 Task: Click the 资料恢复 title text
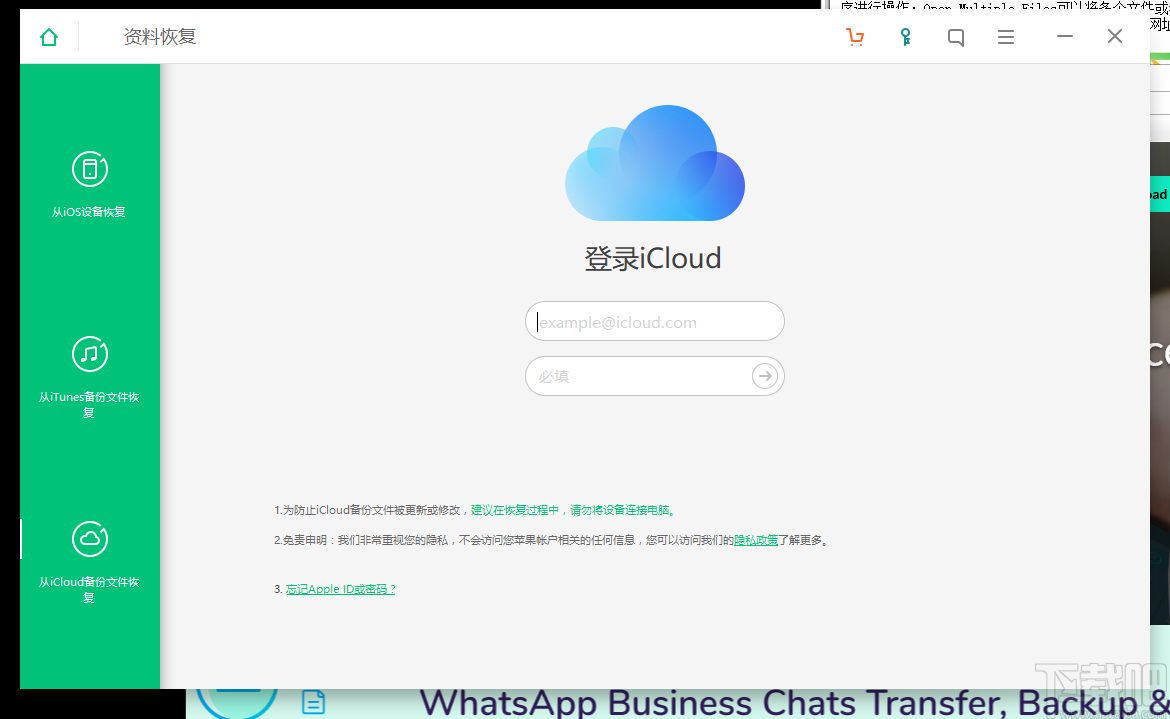(x=160, y=37)
